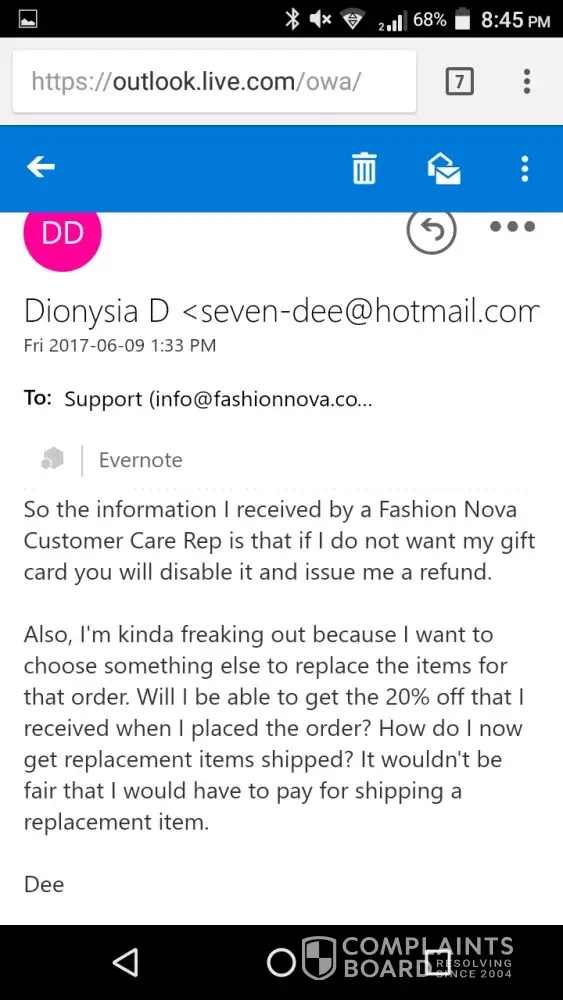Tap Android home circle button
Image resolution: width=563 pixels, height=1000 pixels.
pos(281,962)
